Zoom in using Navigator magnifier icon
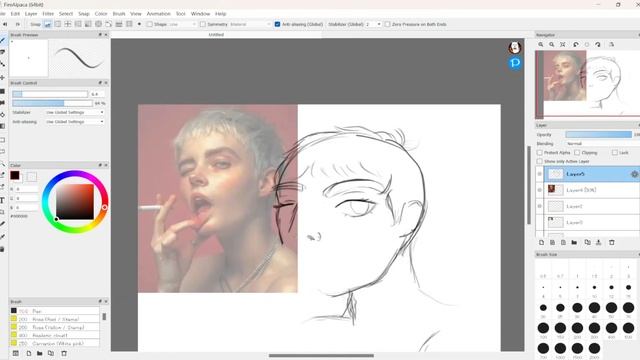 (x=541, y=44)
